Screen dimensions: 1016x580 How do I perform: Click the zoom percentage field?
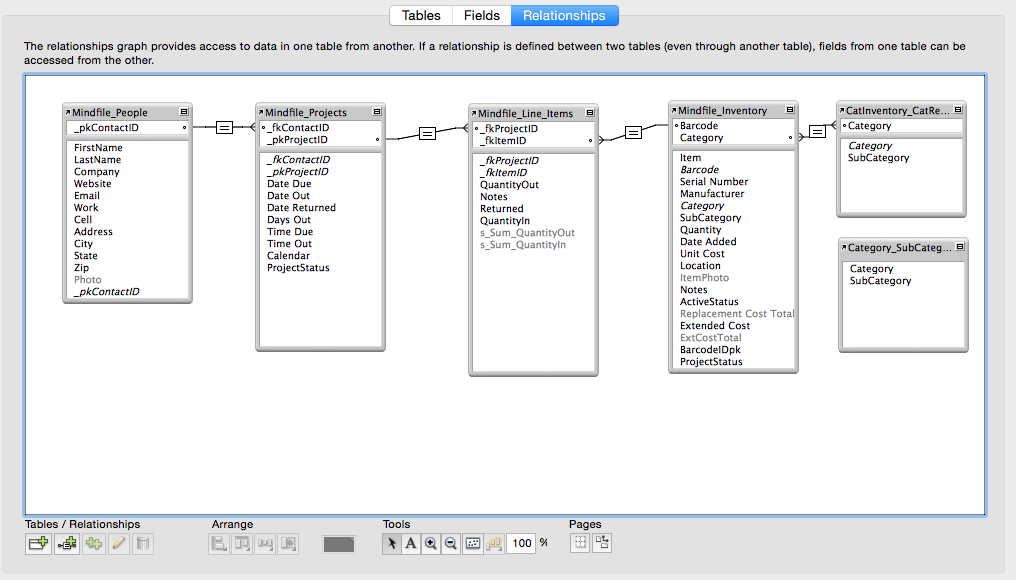pos(522,543)
